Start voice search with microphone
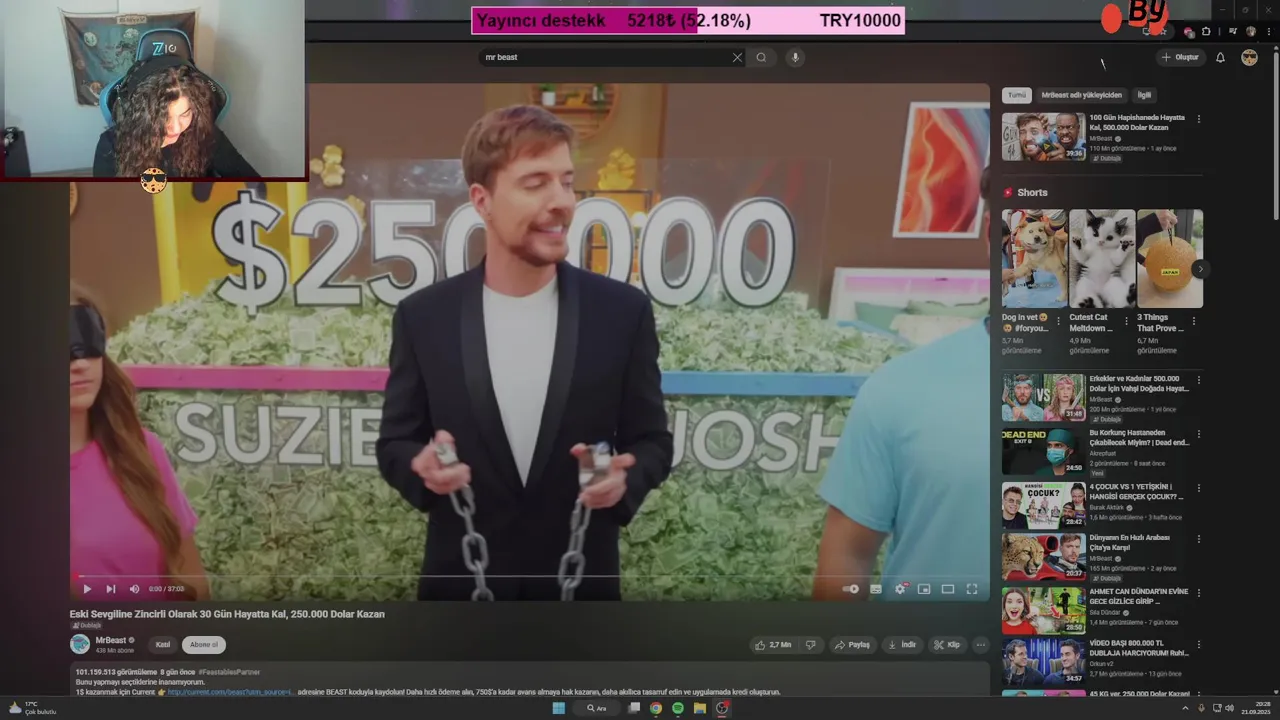Screen dimensions: 1280x720 pos(795,57)
